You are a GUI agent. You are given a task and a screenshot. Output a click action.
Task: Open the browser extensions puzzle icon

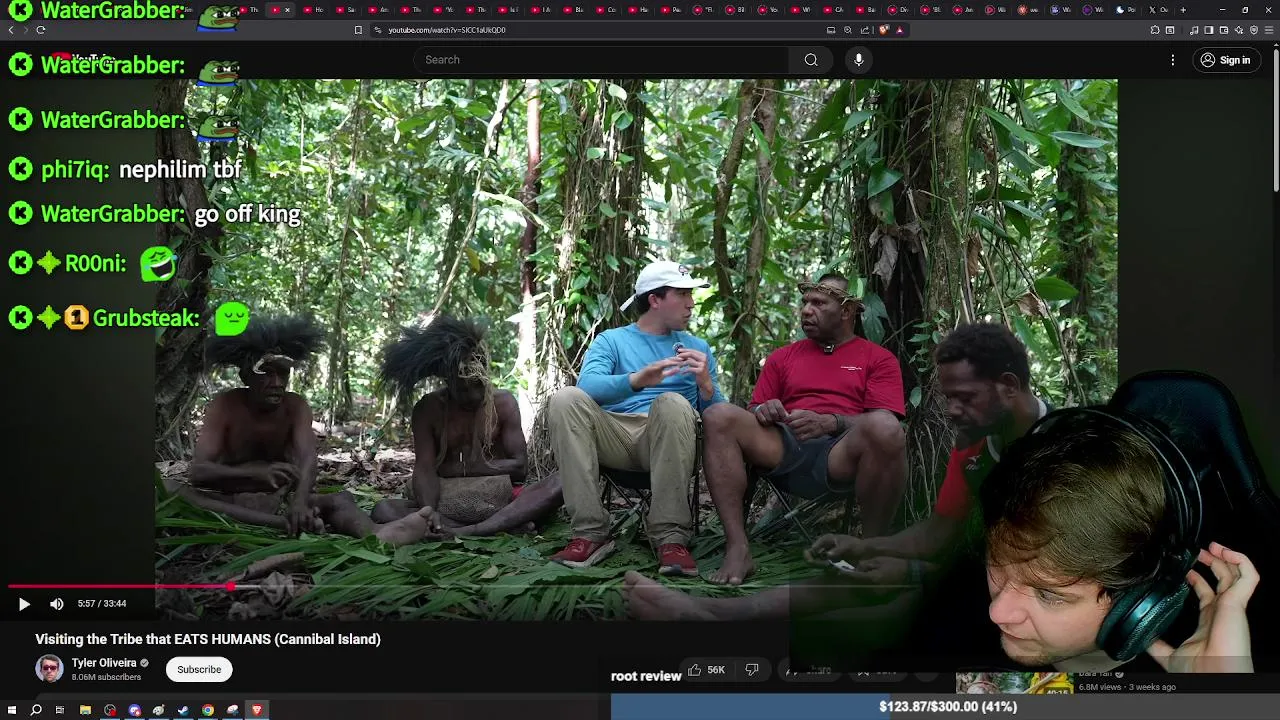coord(1155,30)
